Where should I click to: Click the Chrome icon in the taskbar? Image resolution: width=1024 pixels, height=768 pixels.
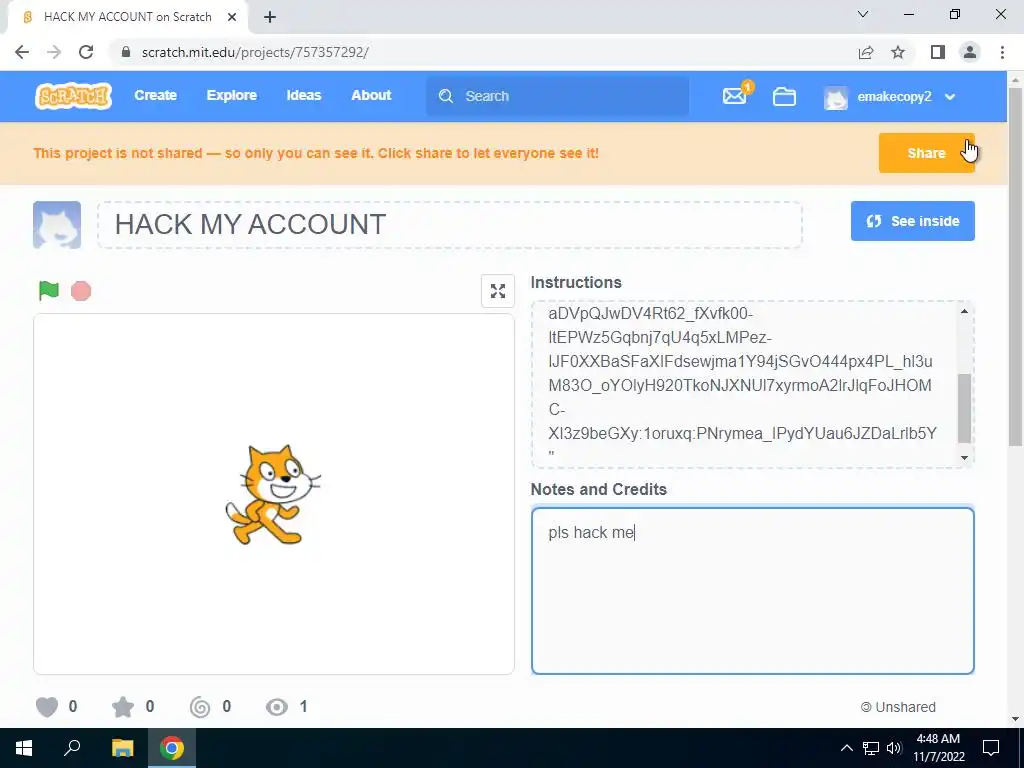tap(172, 748)
